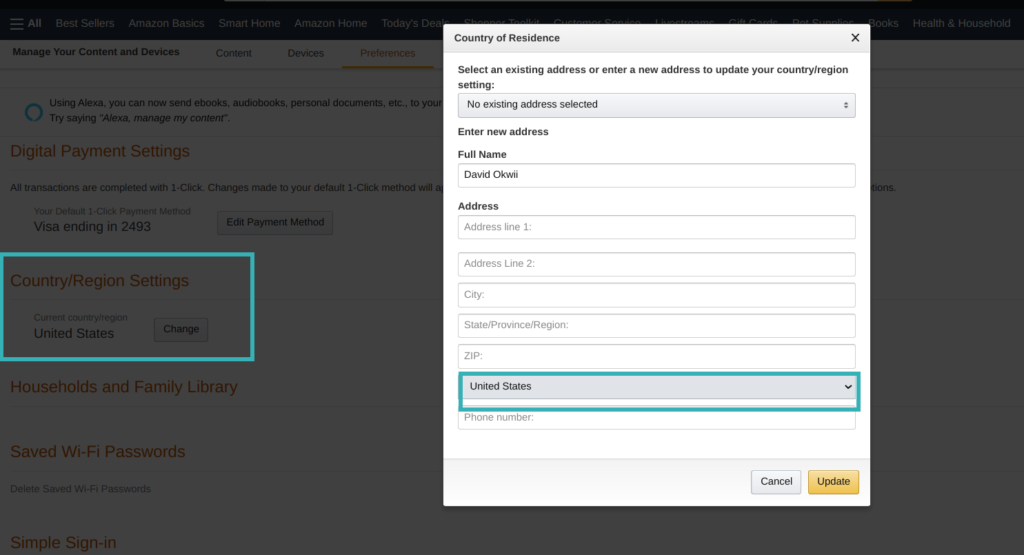The image size is (1024, 555).
Task: Open the United States country dropdown
Action: pyautogui.click(x=659, y=387)
